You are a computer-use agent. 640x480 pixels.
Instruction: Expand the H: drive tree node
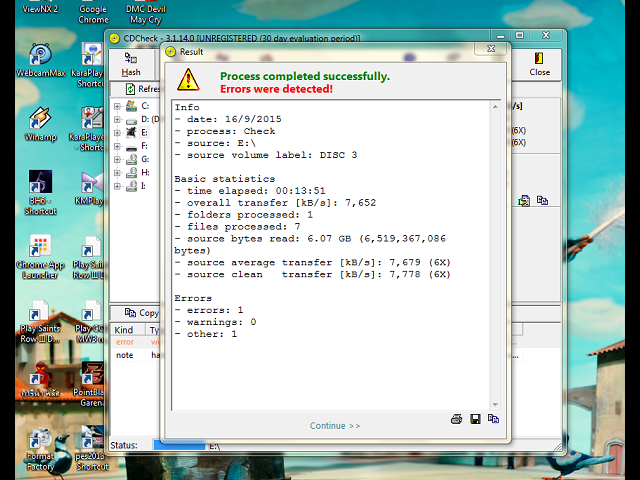pos(117,172)
